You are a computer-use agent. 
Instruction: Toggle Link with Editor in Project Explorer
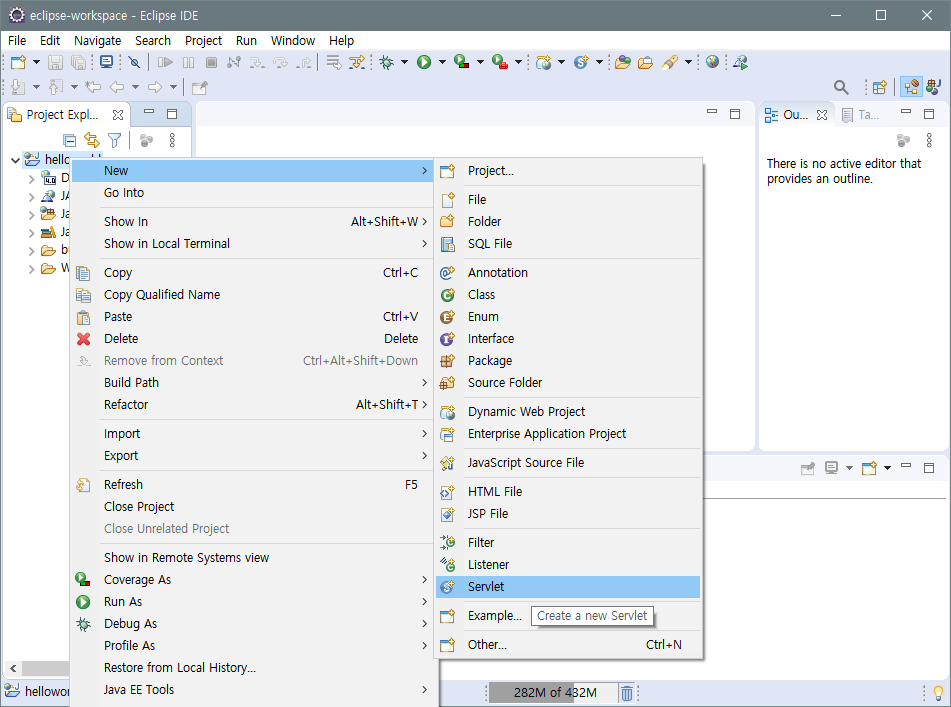point(92,141)
